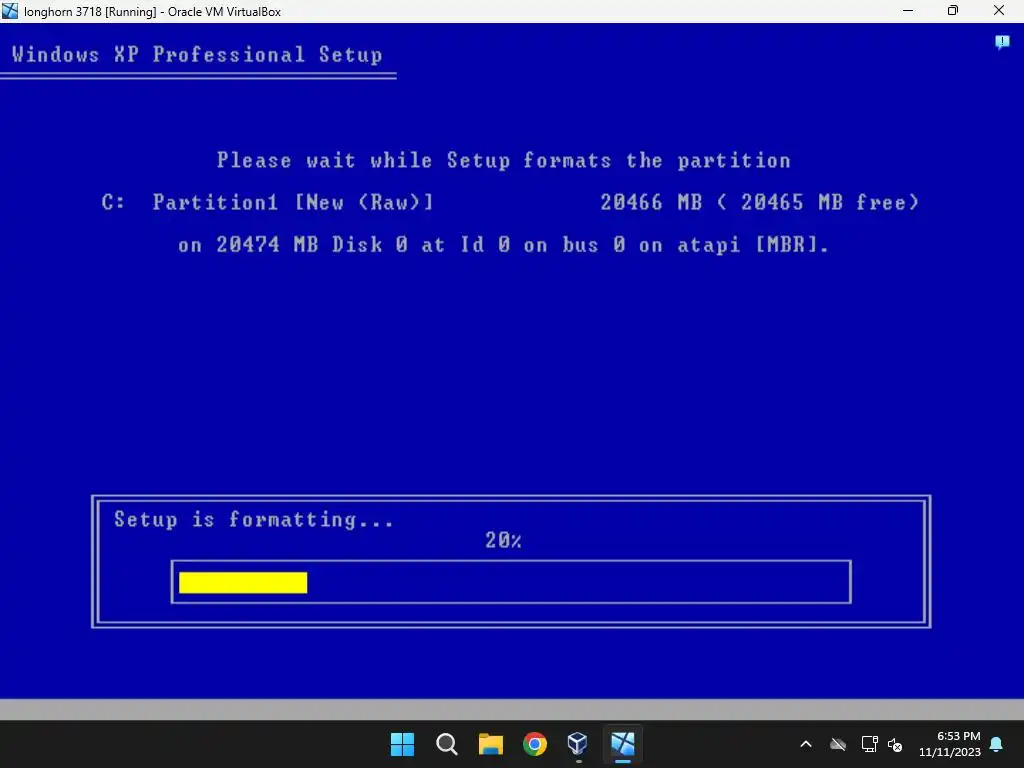Click 'on 20474 MB Disk 0' line
1024x768 pixels.
(x=504, y=245)
